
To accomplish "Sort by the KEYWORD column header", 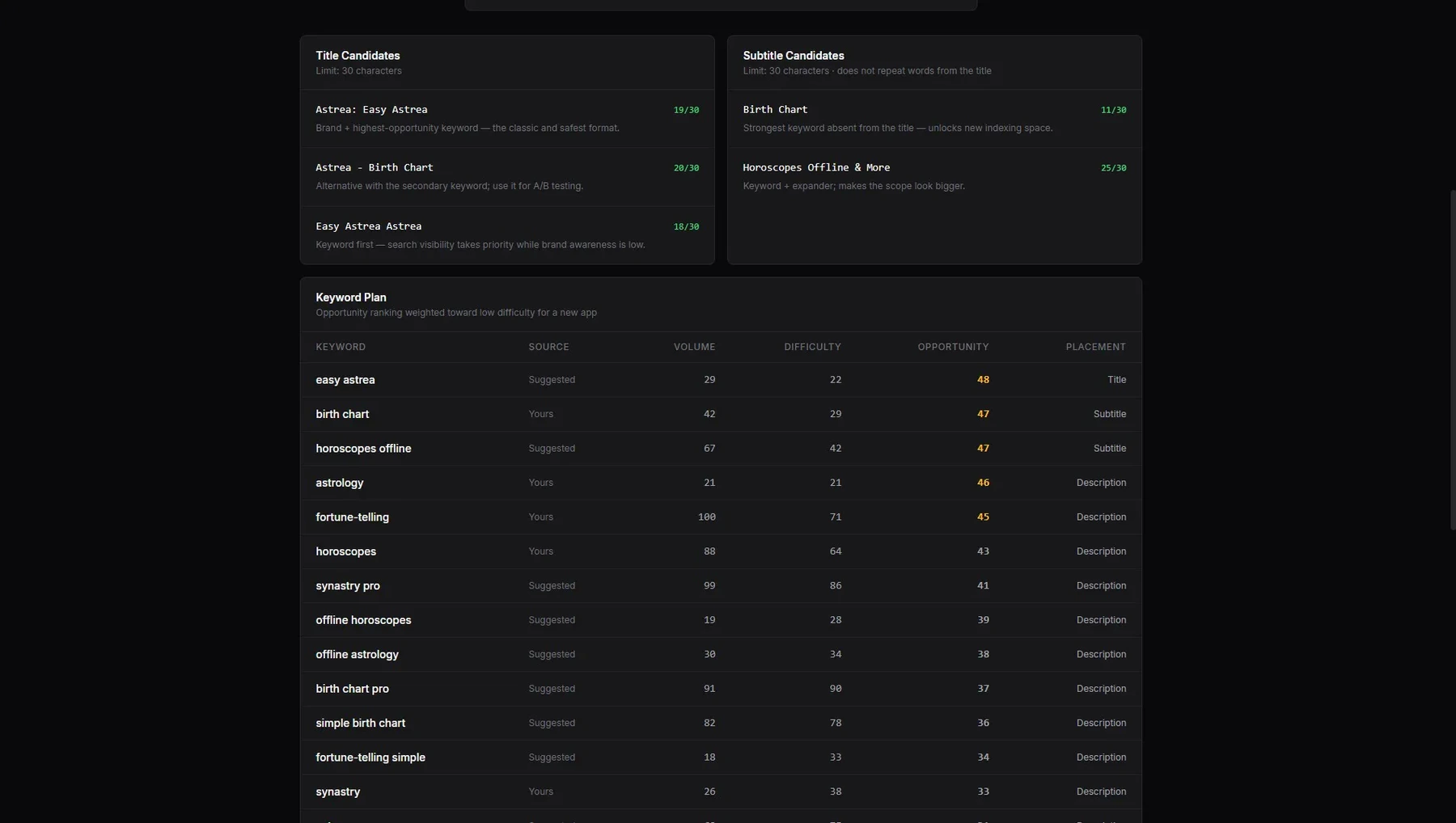I will click(341, 347).
